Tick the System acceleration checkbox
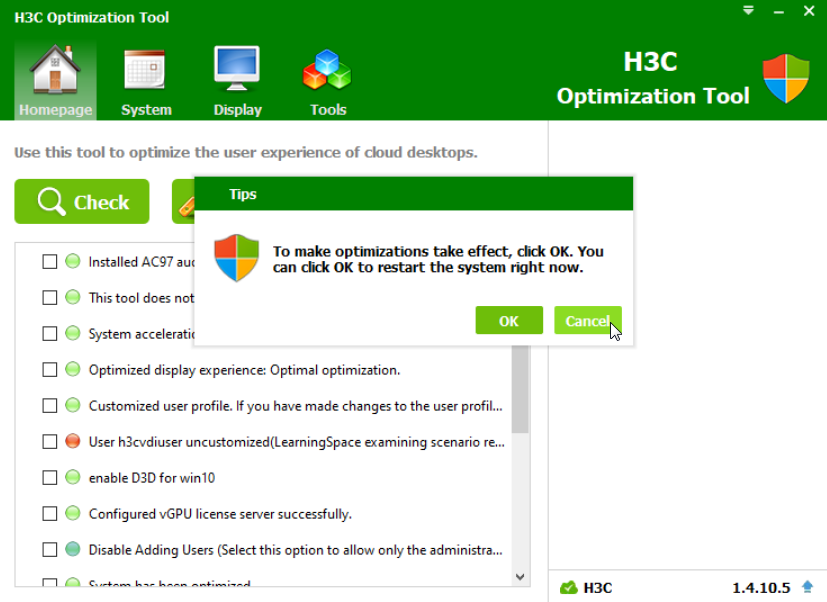This screenshot has width=827, height=602. (50, 333)
